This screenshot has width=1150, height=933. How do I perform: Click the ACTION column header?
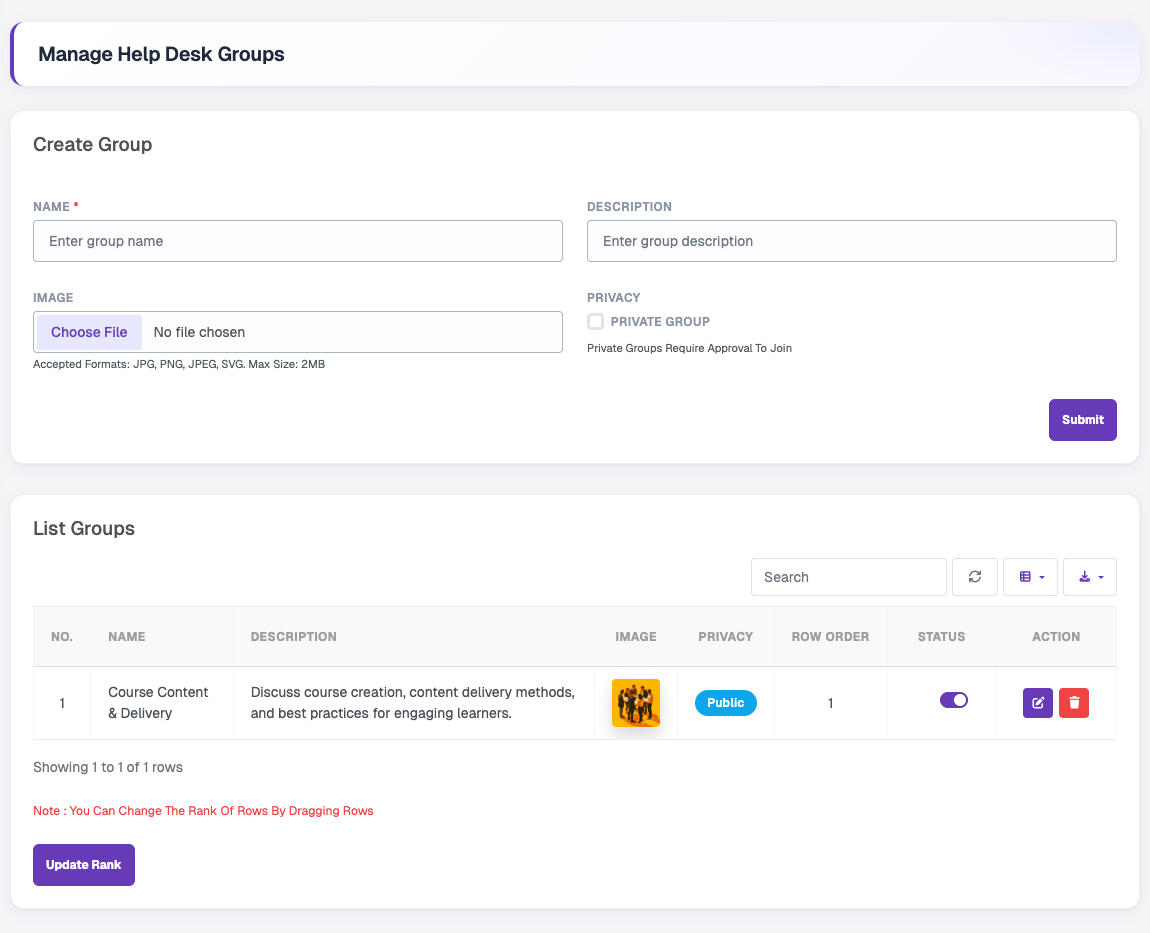click(1056, 637)
